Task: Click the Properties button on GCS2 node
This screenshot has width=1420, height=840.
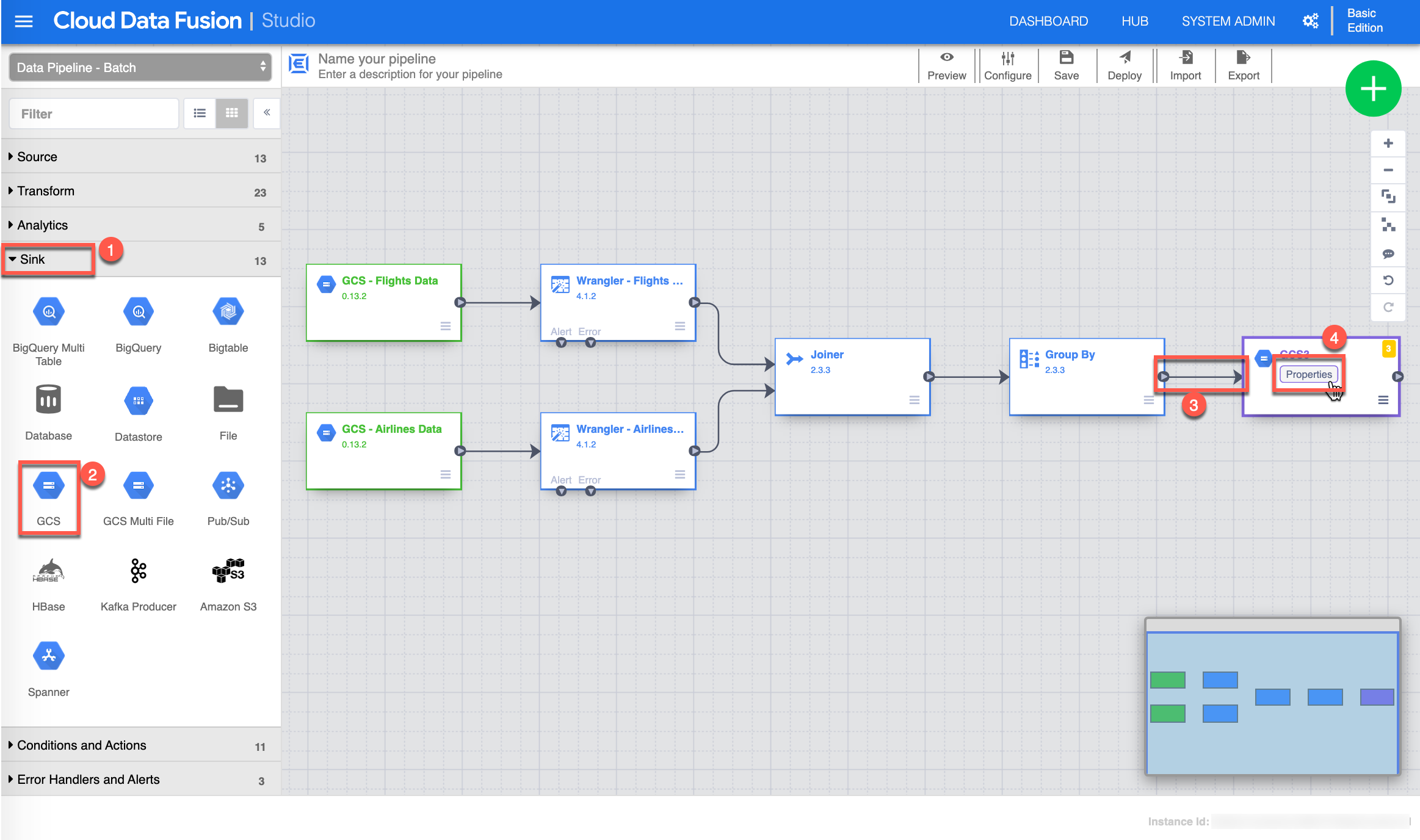Action: click(1308, 374)
